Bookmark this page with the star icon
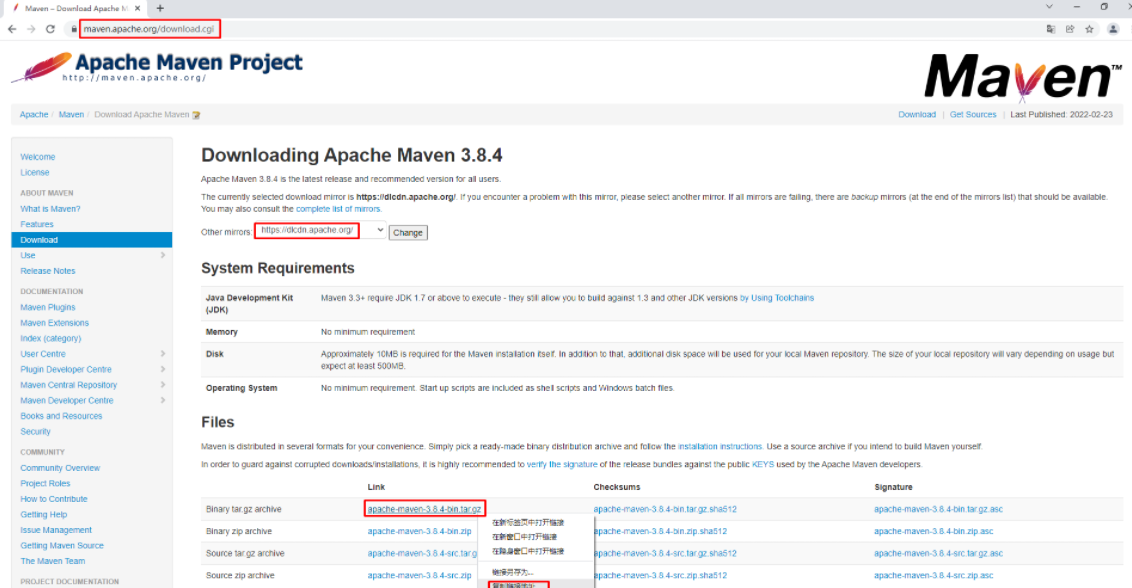Viewport: 1132px width, 588px height. [1089, 29]
